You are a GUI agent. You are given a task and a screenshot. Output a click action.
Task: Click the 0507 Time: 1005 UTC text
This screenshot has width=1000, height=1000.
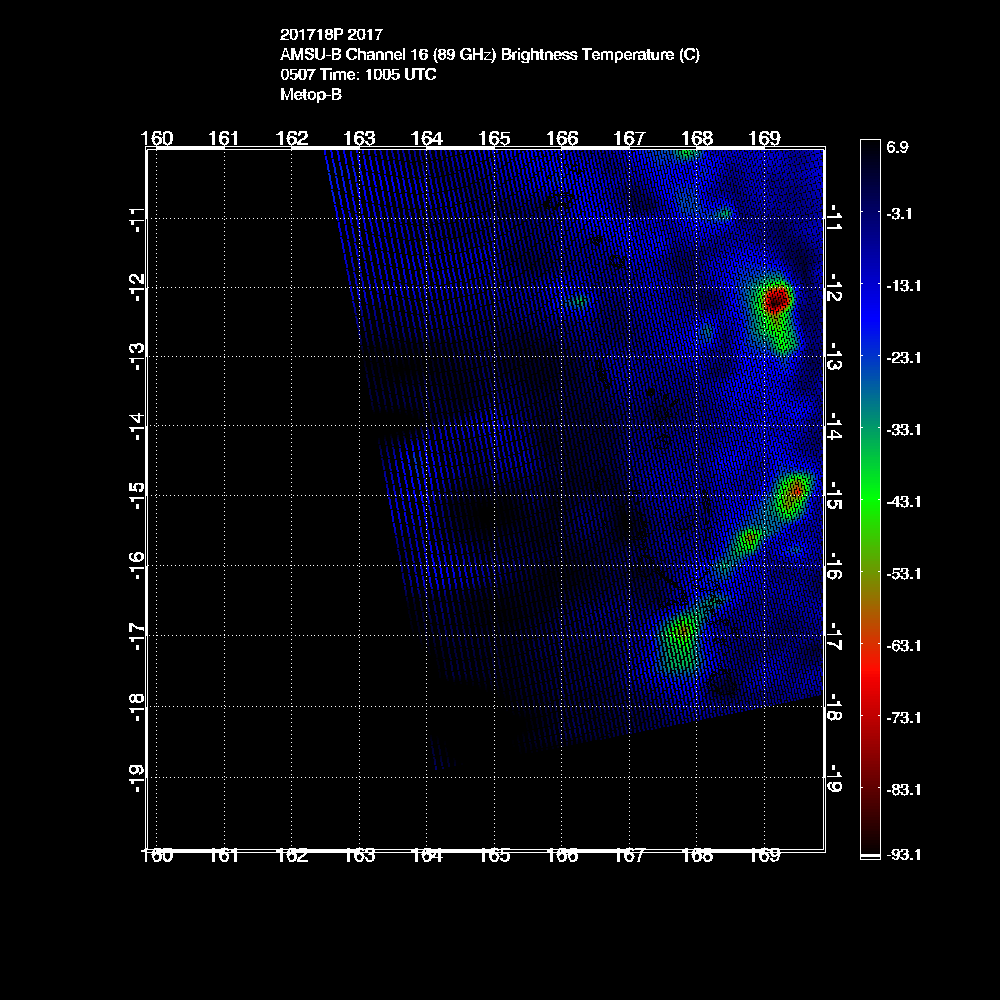(358, 75)
